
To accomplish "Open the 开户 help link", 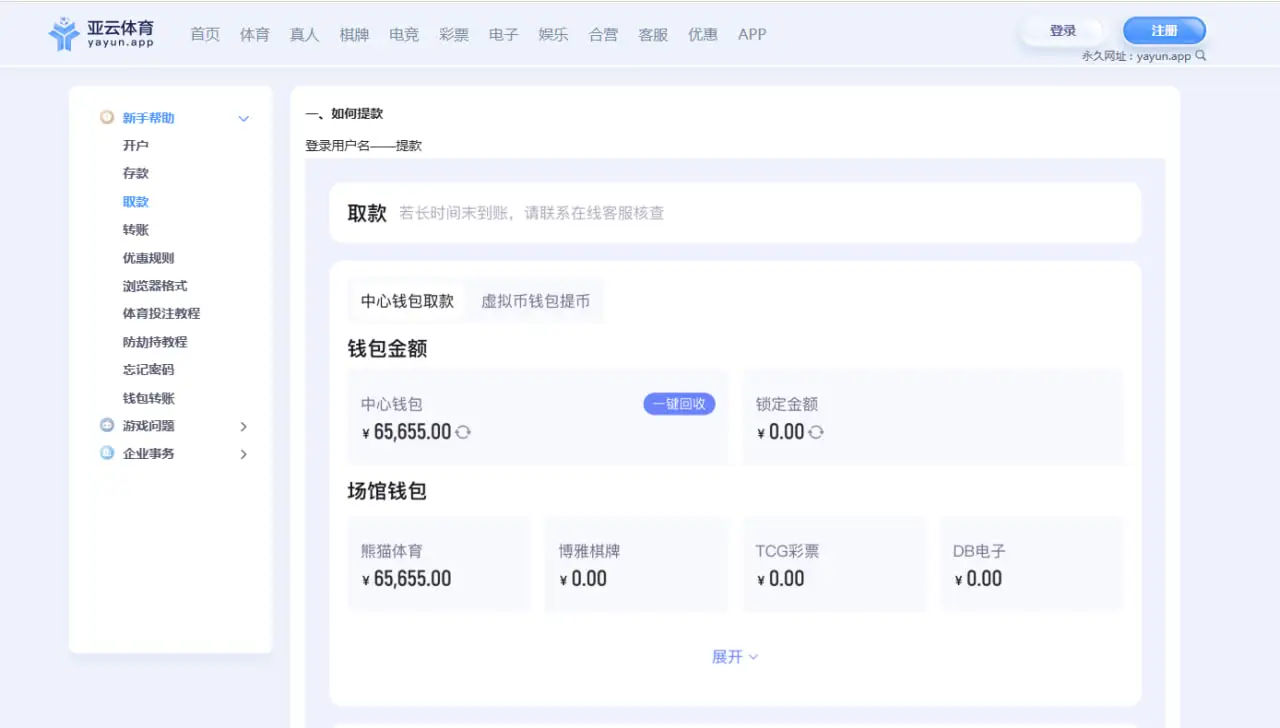I will coord(136,146).
